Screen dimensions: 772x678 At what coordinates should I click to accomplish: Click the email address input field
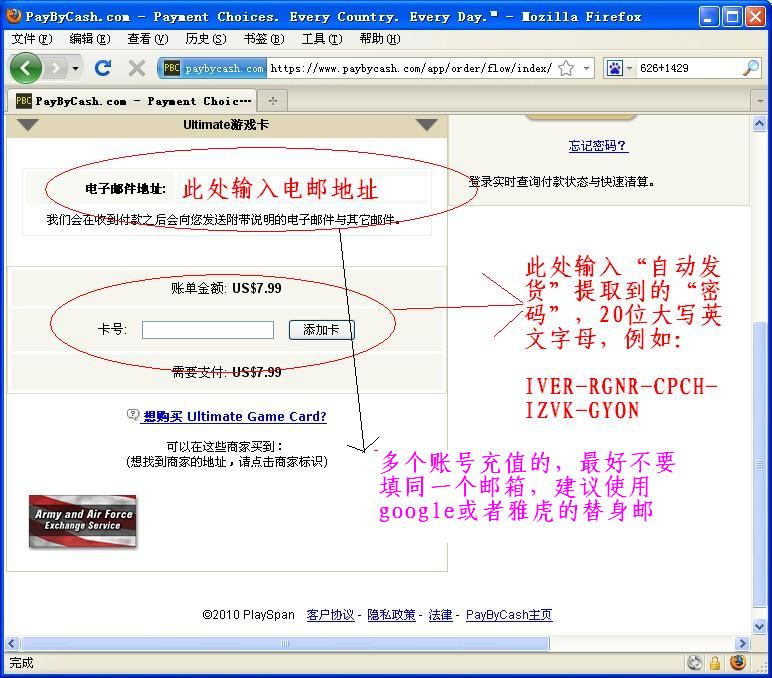pyautogui.click(x=301, y=189)
